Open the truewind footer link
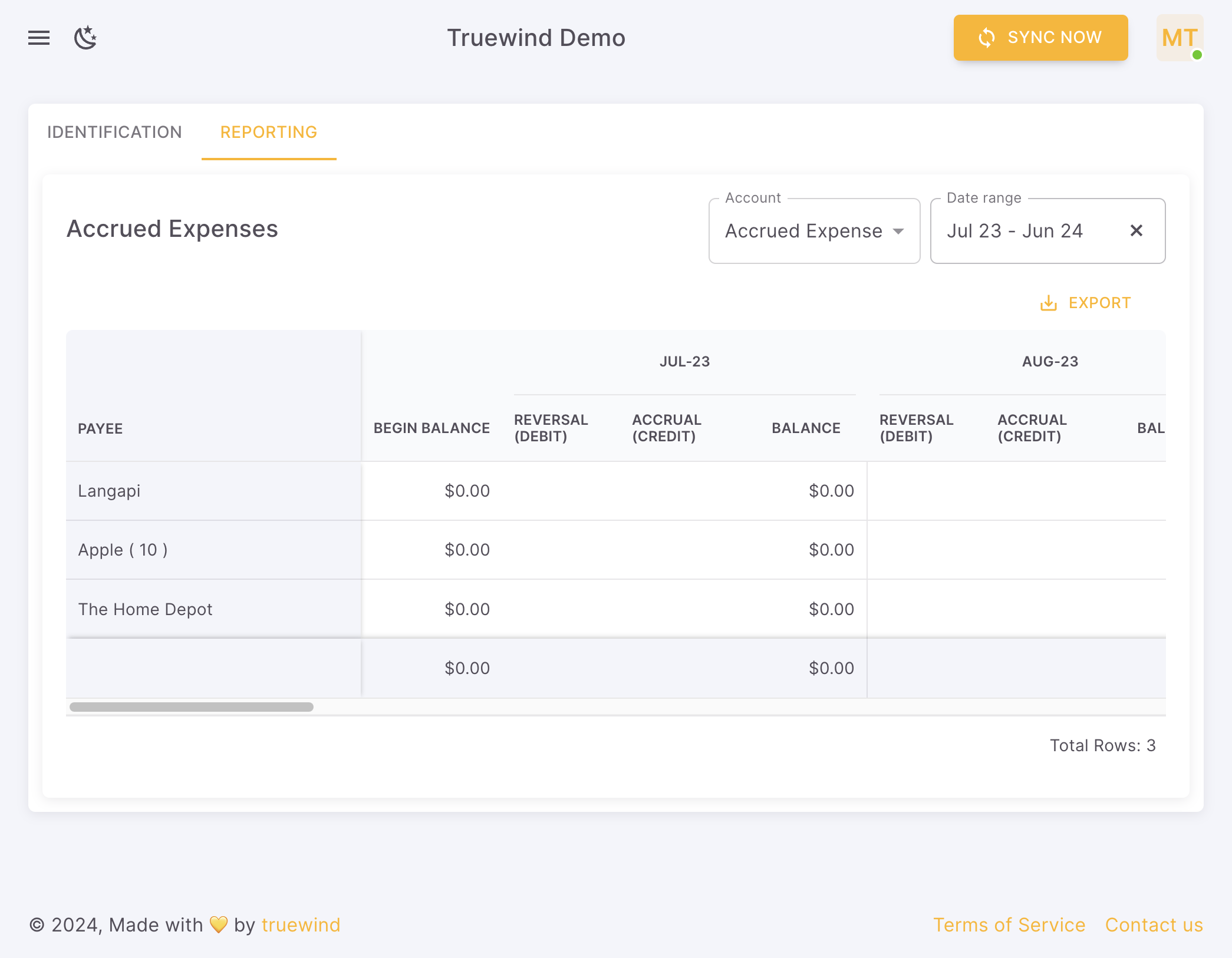Image resolution: width=1232 pixels, height=958 pixels. pos(301,925)
